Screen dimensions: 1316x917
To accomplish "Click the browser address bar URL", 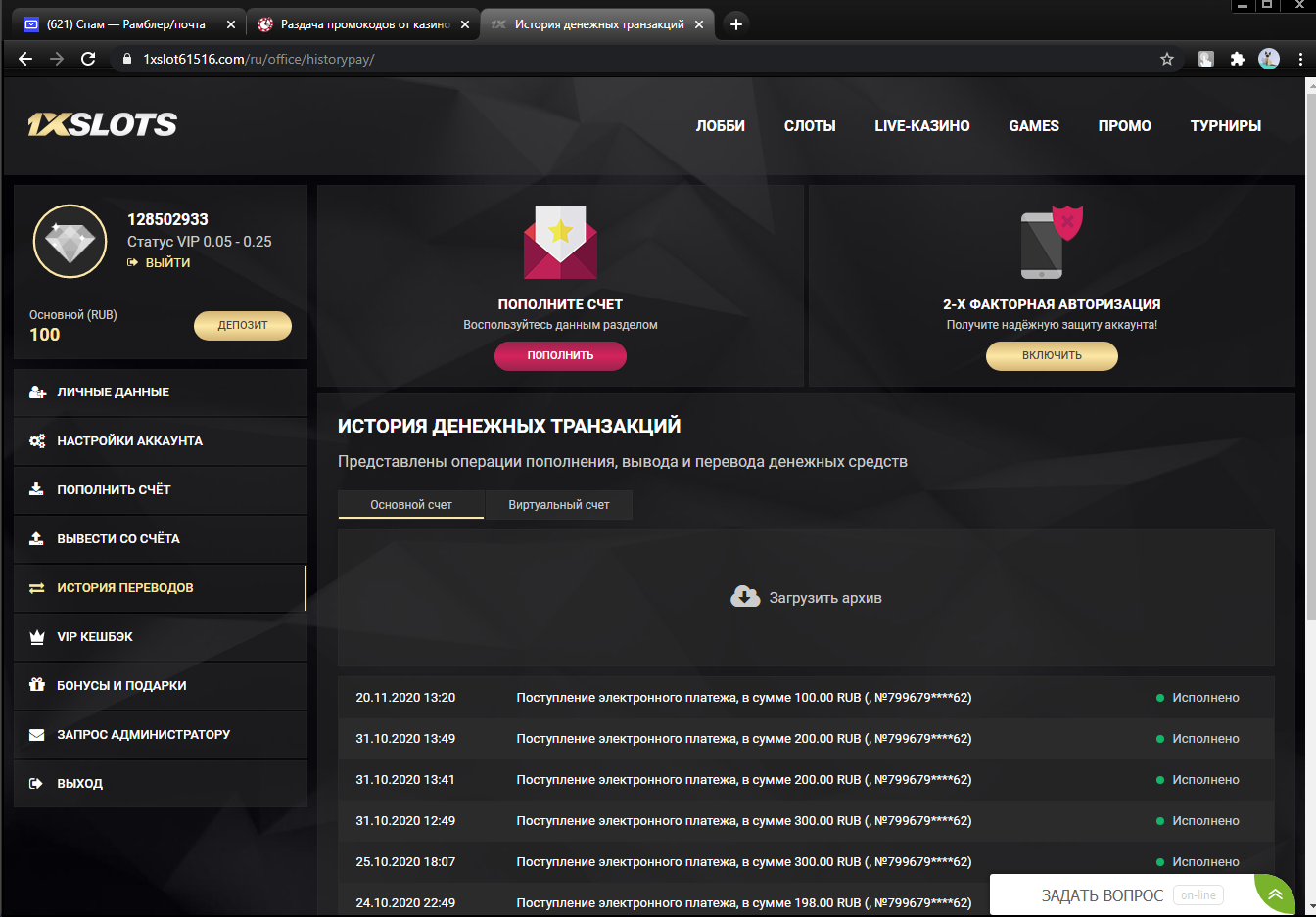I will coord(258,59).
